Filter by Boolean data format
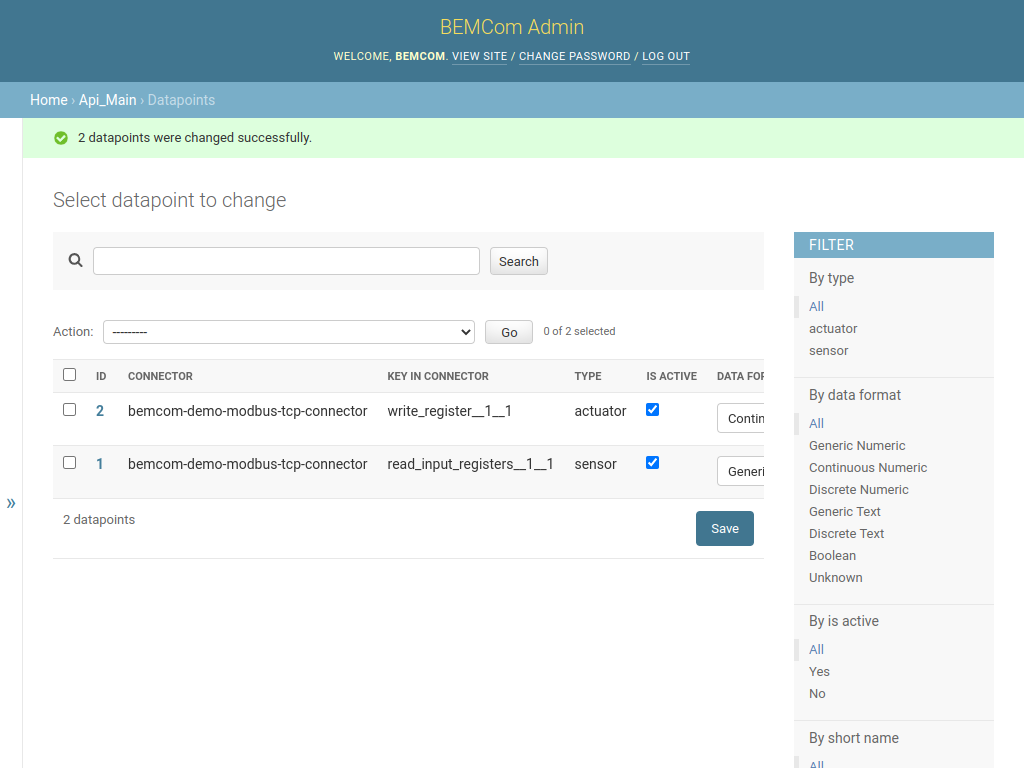The image size is (1024, 768). tap(832, 556)
